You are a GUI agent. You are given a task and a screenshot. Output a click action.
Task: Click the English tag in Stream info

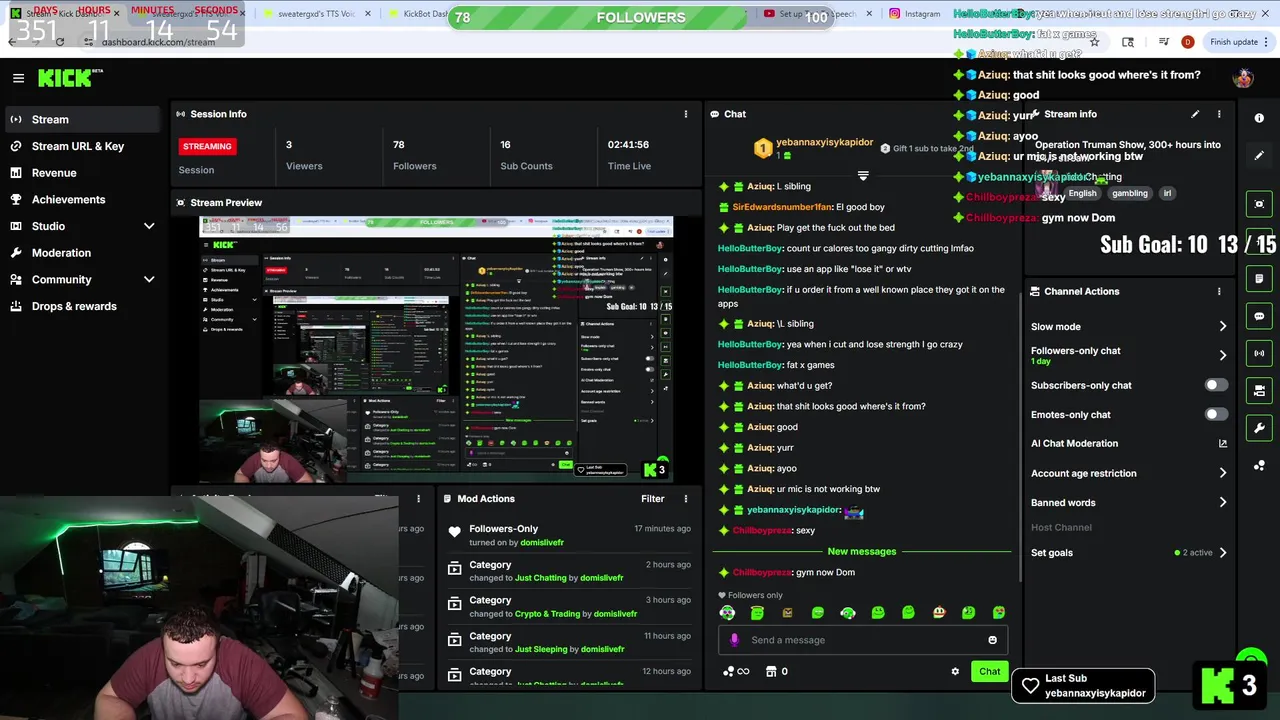pos(1082,193)
